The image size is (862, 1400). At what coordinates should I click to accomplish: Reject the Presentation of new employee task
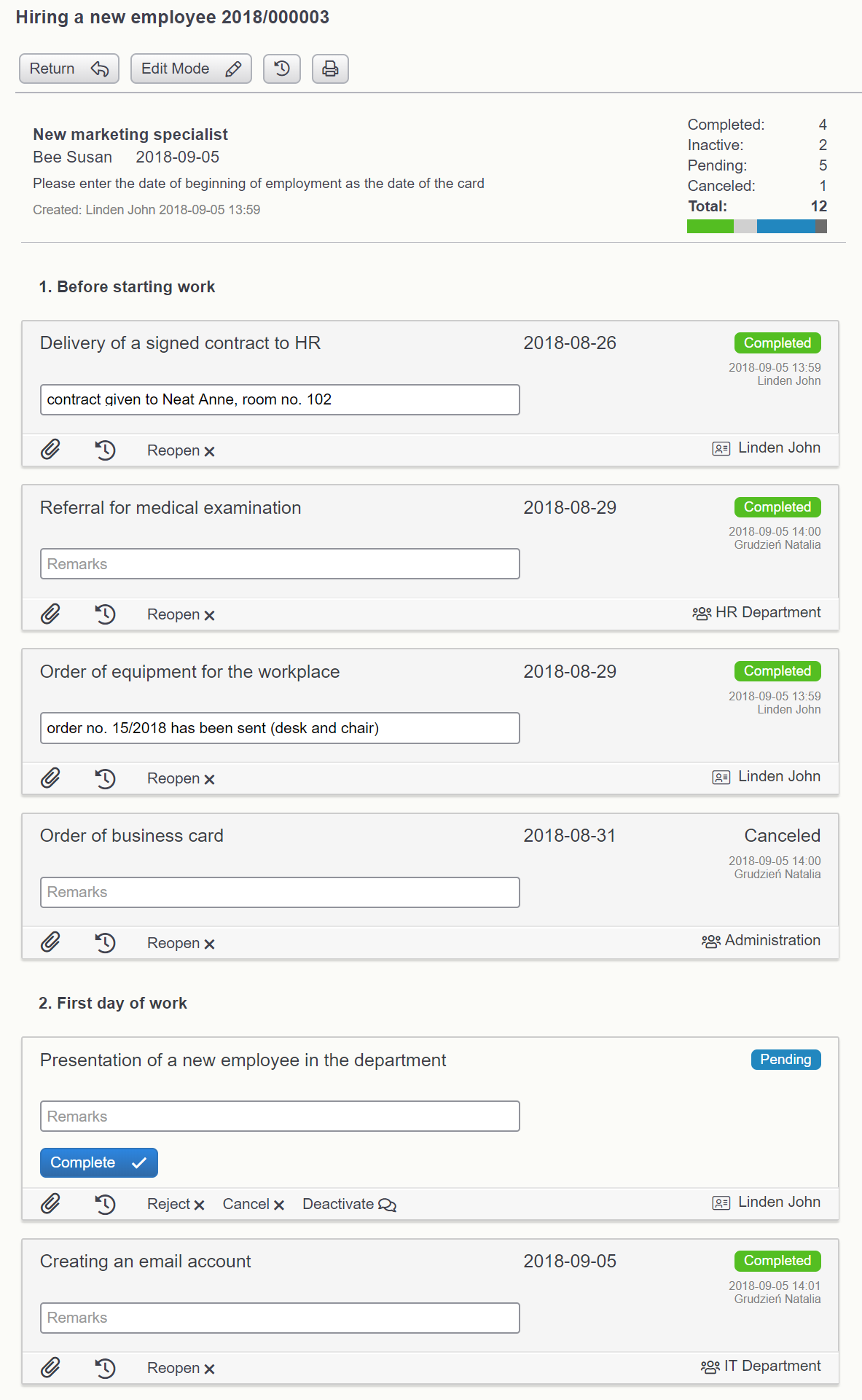[x=176, y=1204]
